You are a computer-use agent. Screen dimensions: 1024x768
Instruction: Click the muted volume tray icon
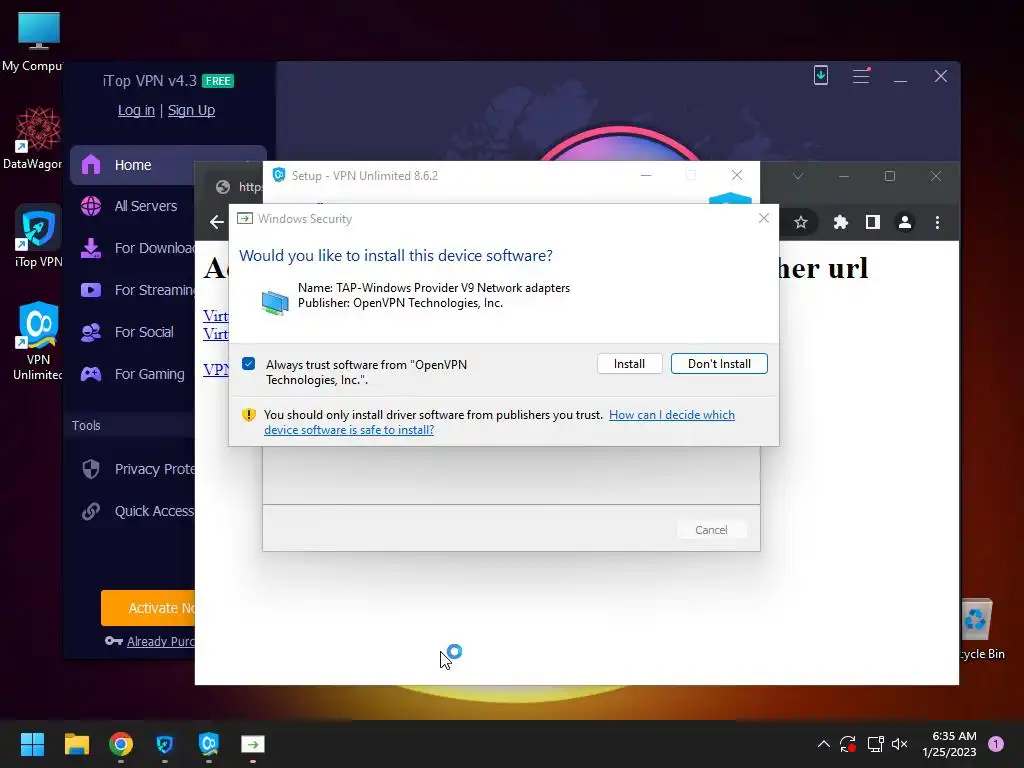click(900, 744)
